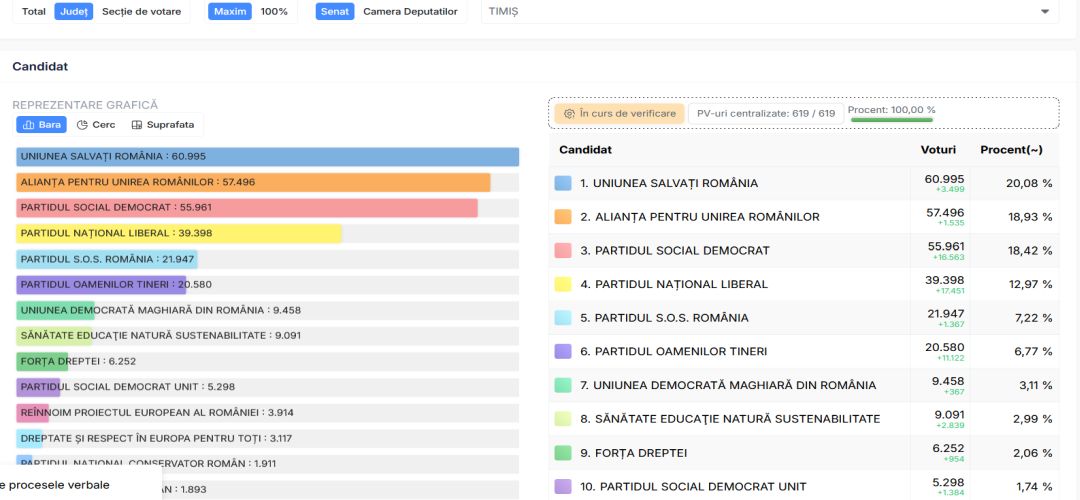Click the Voturi column header
Screen dimensions: 1080x500
coord(938,149)
